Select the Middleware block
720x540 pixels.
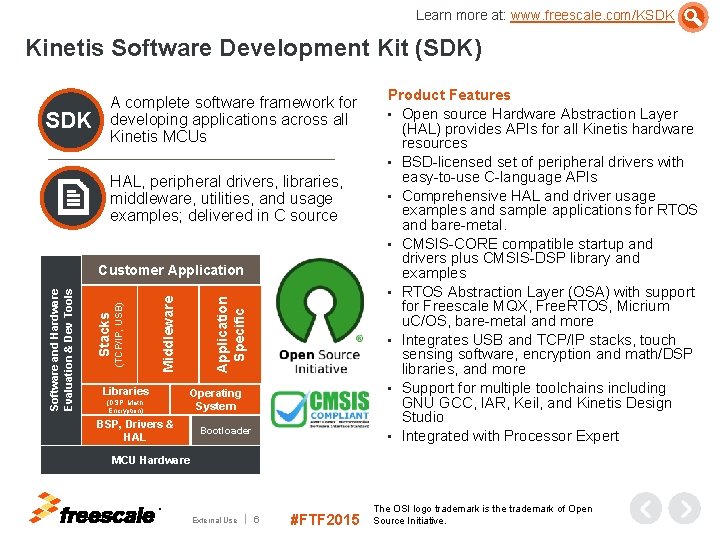click(x=168, y=334)
